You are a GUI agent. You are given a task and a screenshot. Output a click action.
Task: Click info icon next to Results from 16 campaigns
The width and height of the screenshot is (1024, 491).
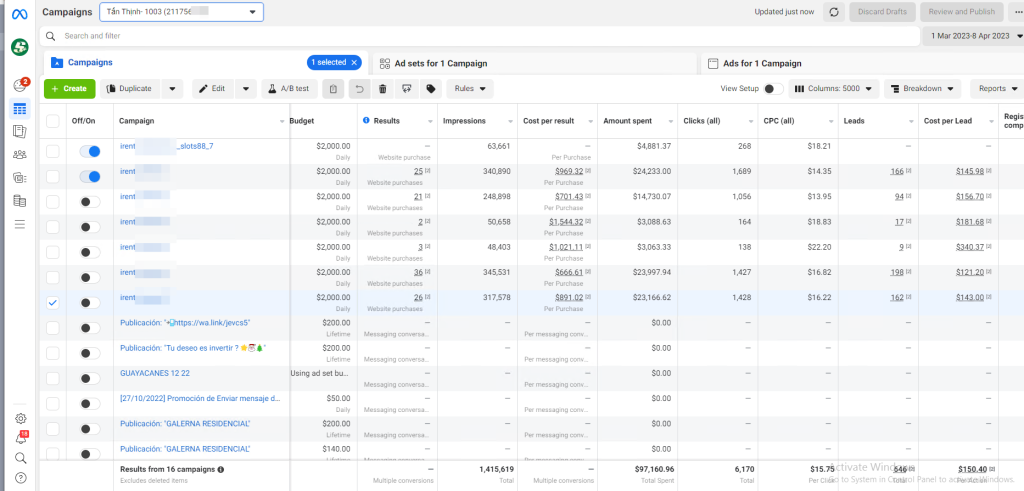point(221,469)
